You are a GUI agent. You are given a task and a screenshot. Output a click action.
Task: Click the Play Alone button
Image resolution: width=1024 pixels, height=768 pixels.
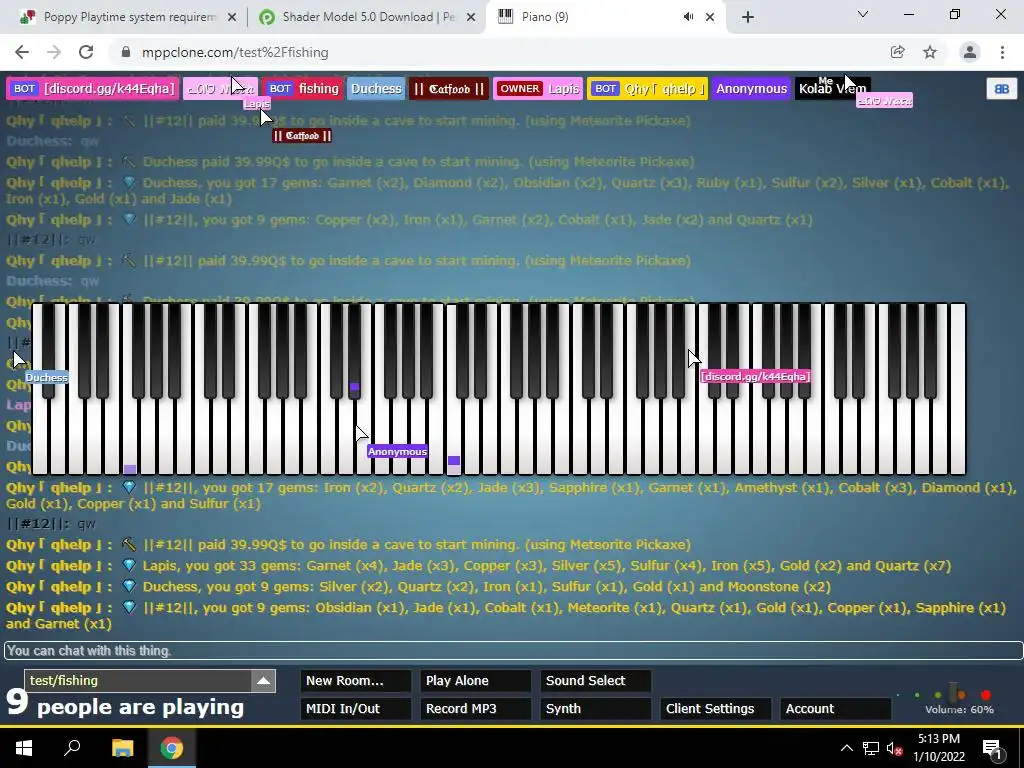[x=475, y=680]
